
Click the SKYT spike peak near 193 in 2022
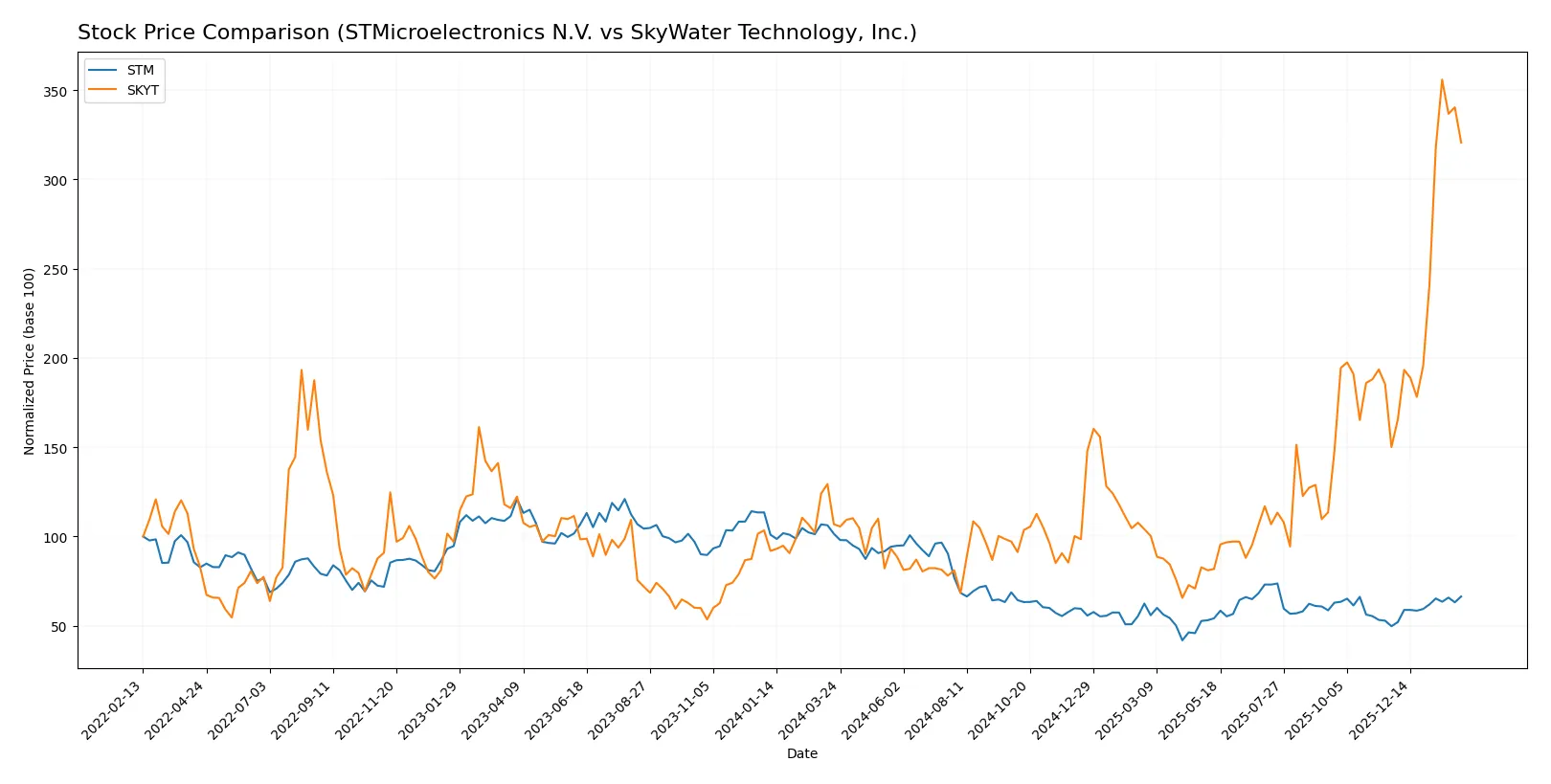(x=302, y=370)
